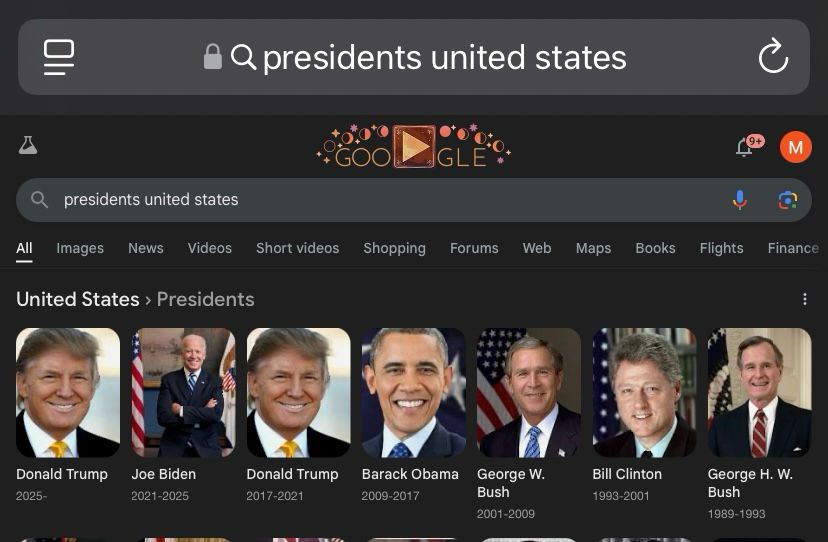Switch to the News tab
The image size is (828, 542).
click(x=146, y=248)
